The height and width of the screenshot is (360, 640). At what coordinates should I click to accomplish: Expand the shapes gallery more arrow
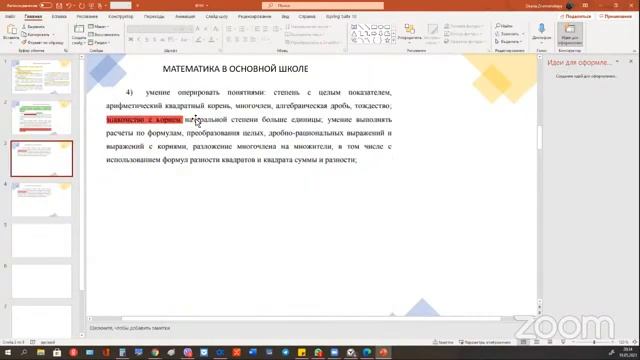click(393, 41)
